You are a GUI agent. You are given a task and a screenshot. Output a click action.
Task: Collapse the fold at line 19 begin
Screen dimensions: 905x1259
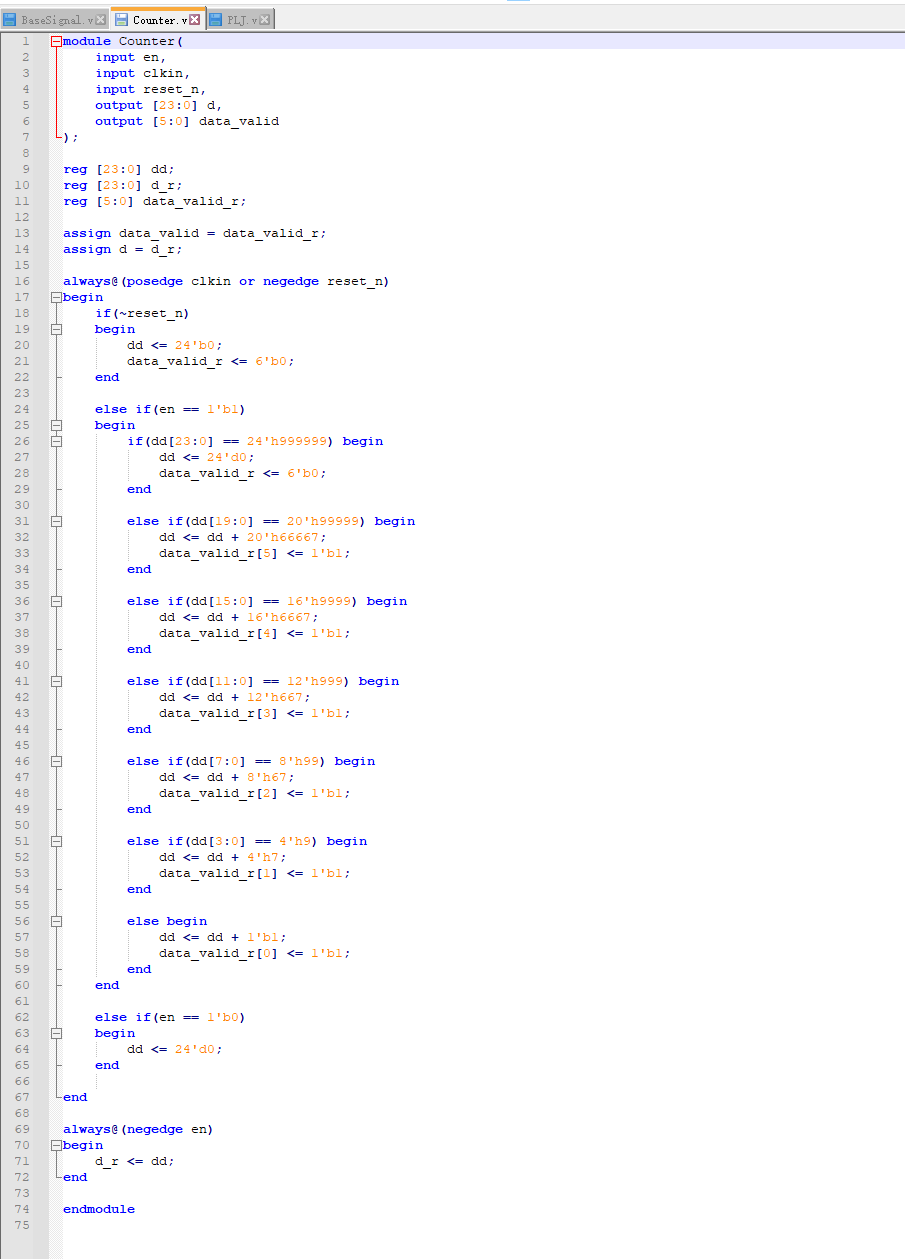pos(56,329)
